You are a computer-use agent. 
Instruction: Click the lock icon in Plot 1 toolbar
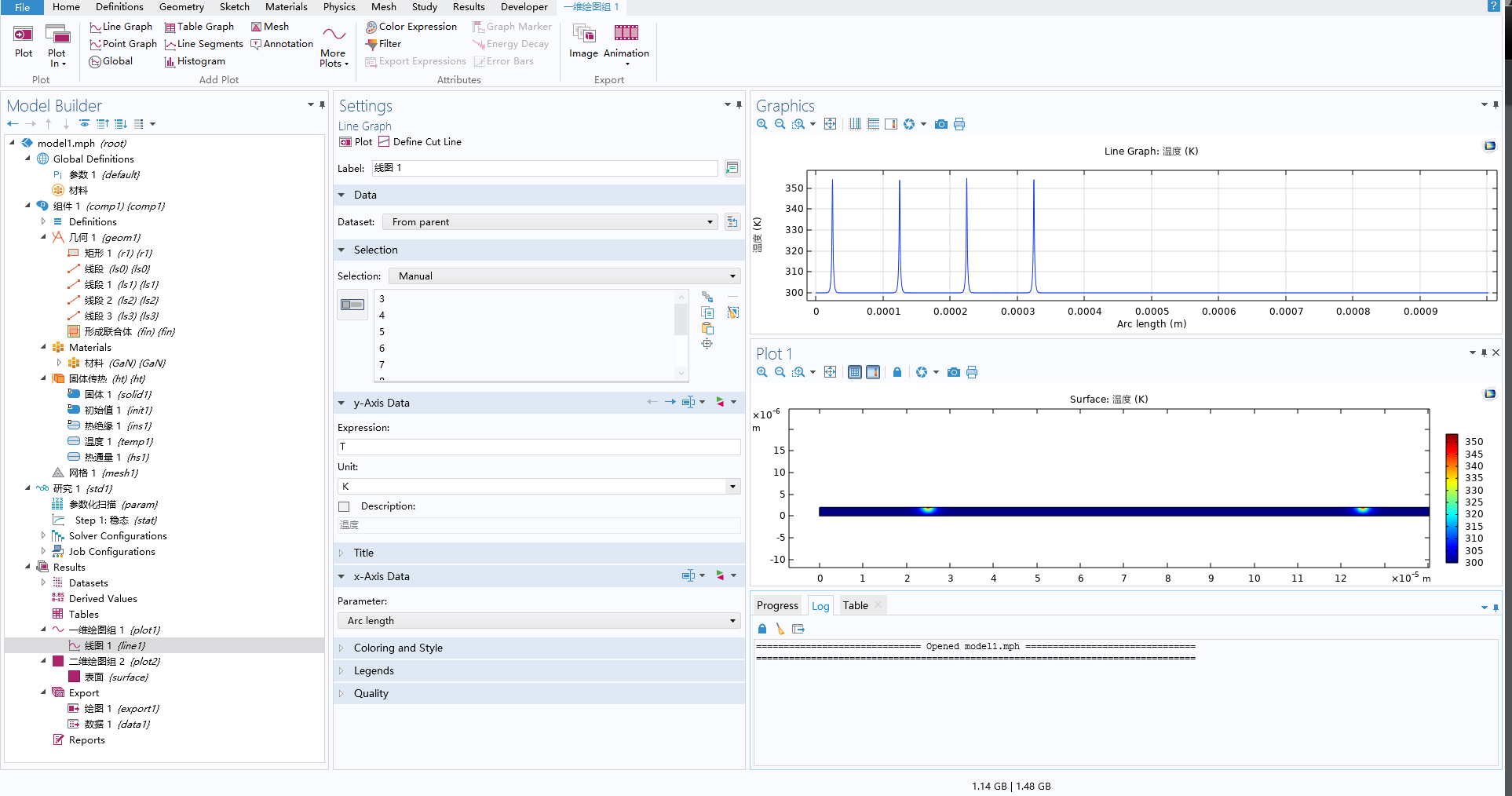pyautogui.click(x=897, y=372)
